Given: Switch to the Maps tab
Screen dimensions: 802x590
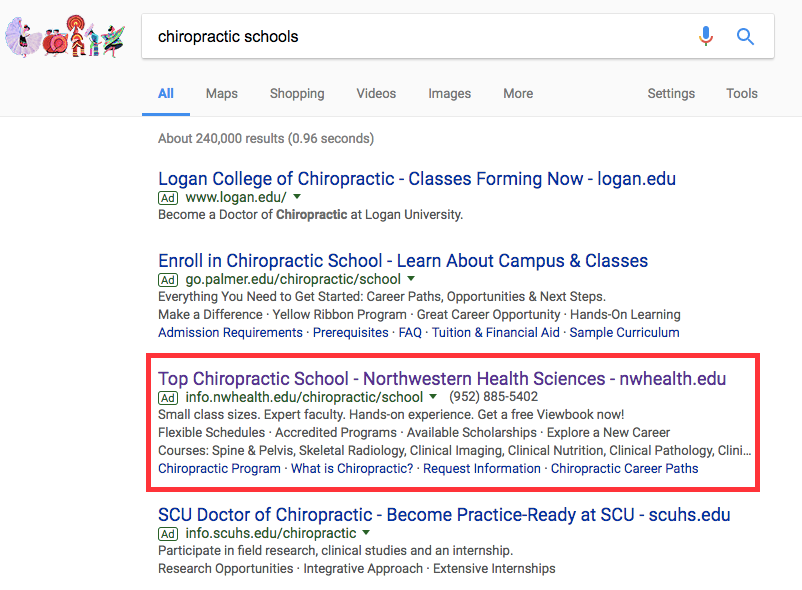Looking at the screenshot, I should [x=221, y=94].
